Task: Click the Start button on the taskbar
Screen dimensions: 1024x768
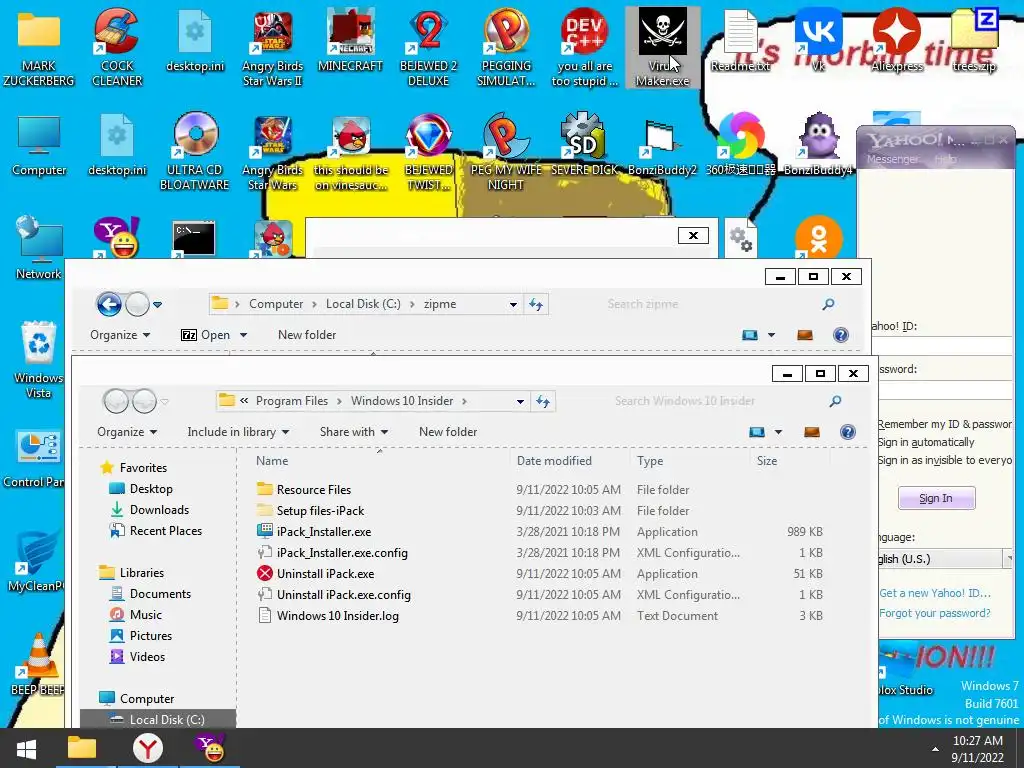Action: [26, 748]
